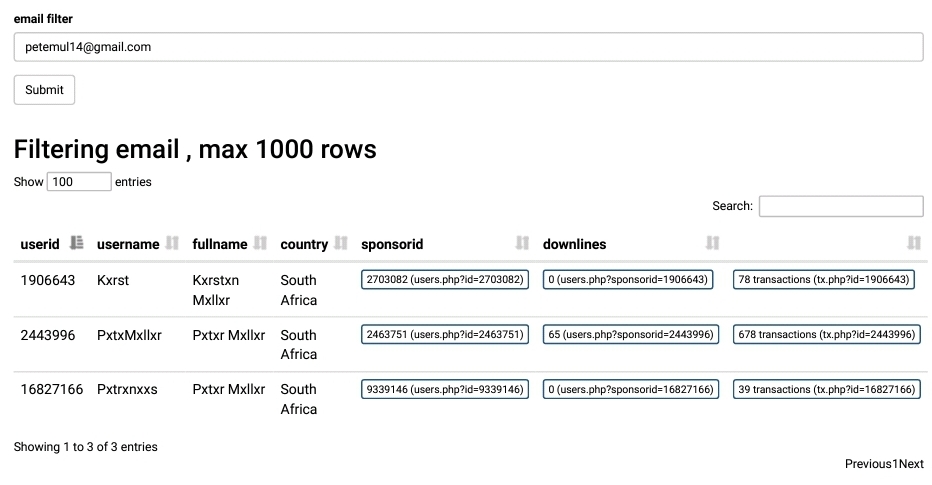This screenshot has height=485, width=932.
Task: Open 39 transactions for user 16827166
Action: pyautogui.click(x=826, y=390)
